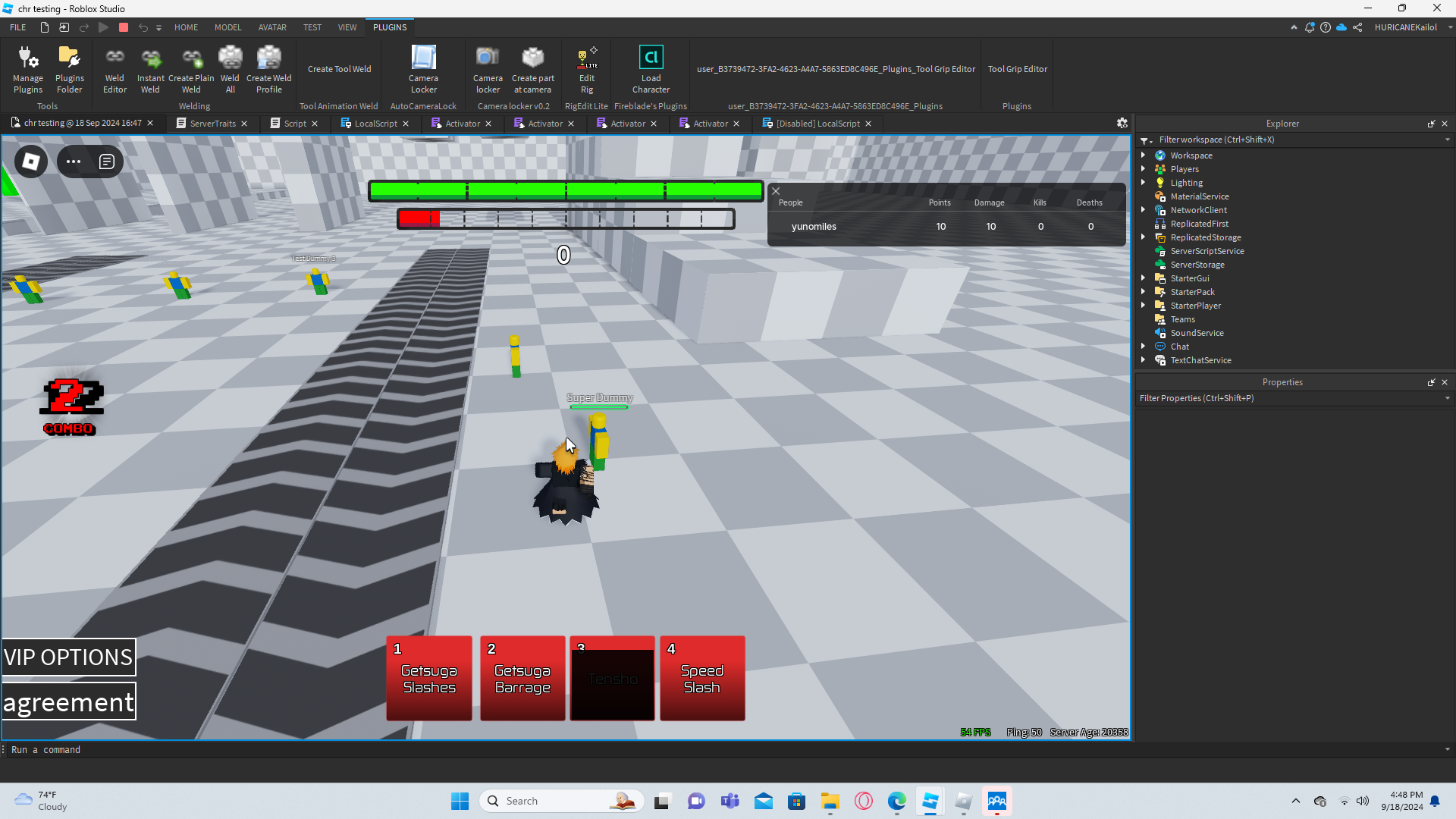
Task: Open the ServerTraits script tab
Action: [212, 124]
